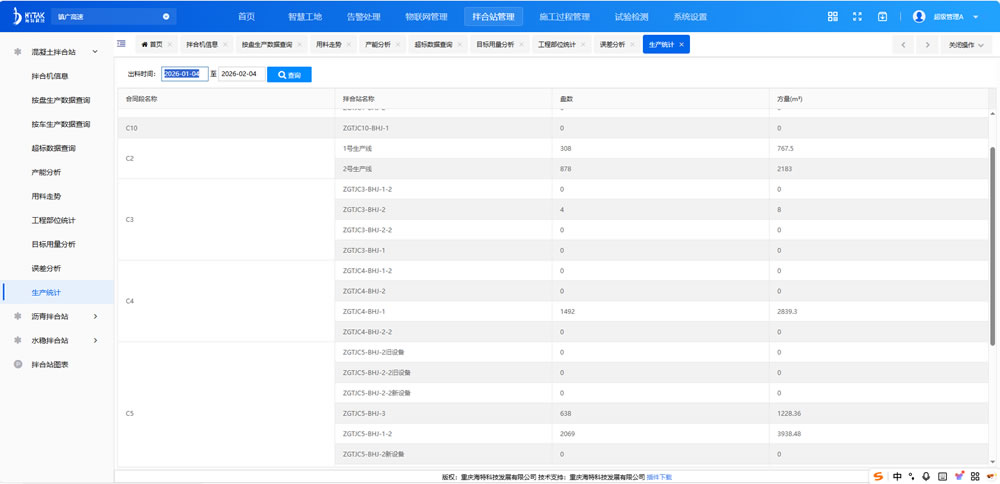The width and height of the screenshot is (1000, 484).
Task: Click the sidebar collapse hamburger icon
Action: pos(121,44)
